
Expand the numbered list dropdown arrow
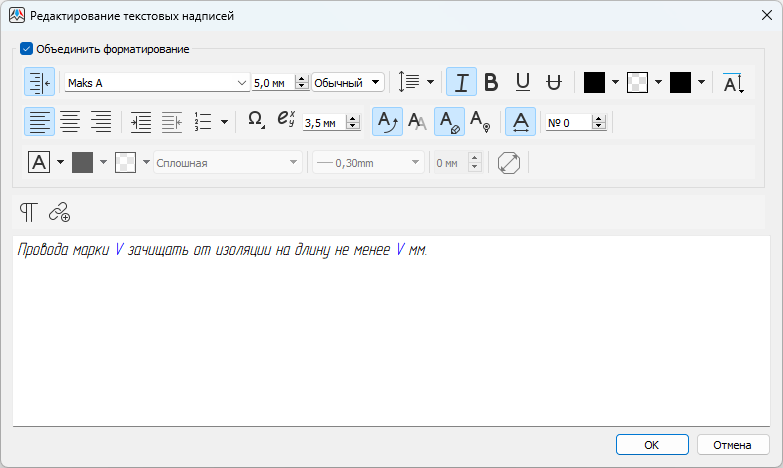click(224, 122)
